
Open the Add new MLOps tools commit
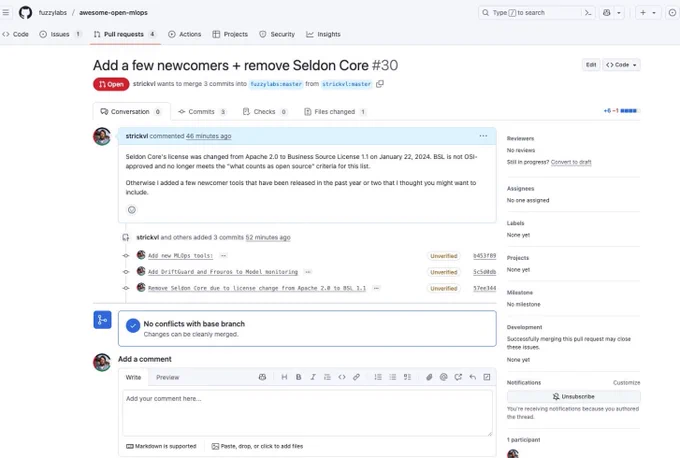[x=180, y=256]
